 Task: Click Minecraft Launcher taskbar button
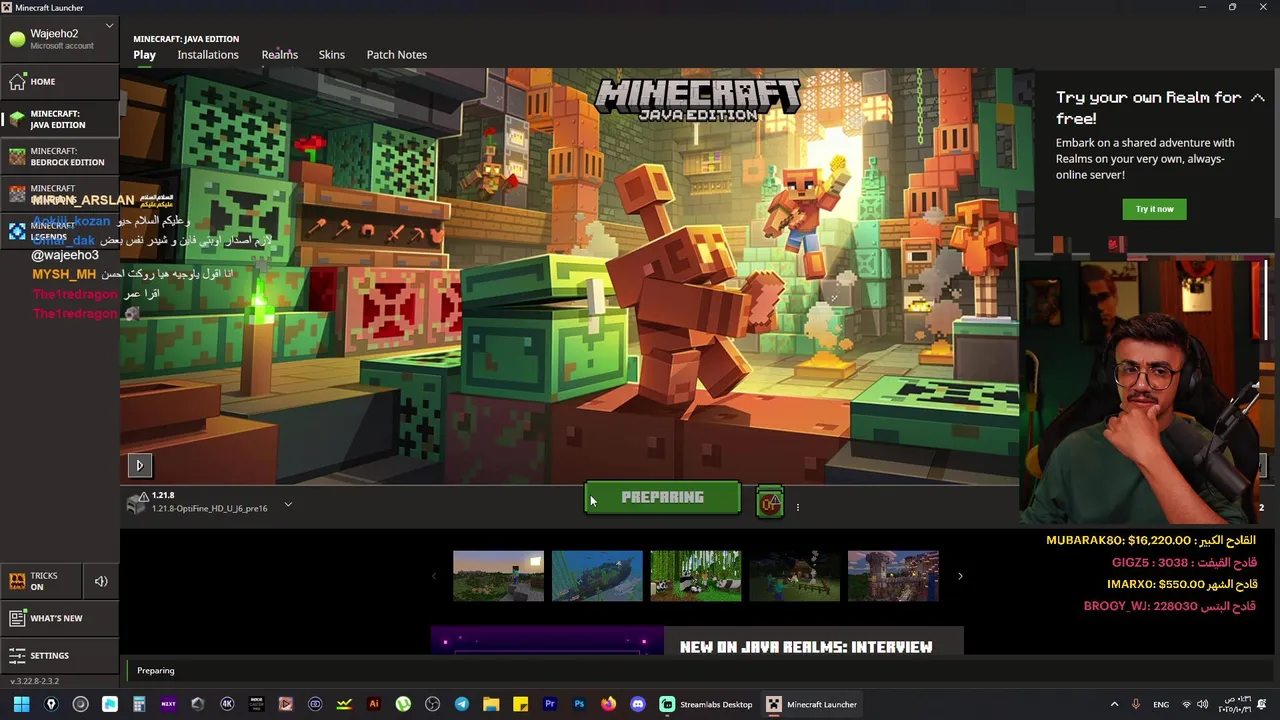coord(812,704)
